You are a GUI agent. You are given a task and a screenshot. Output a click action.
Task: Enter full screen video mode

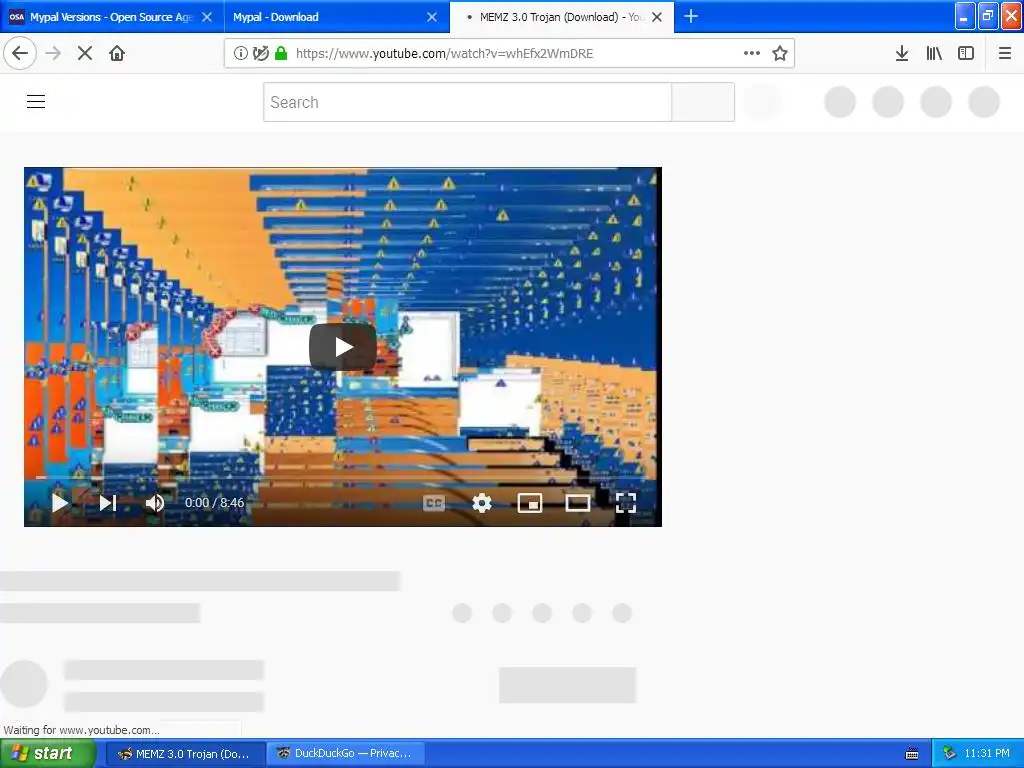(626, 503)
